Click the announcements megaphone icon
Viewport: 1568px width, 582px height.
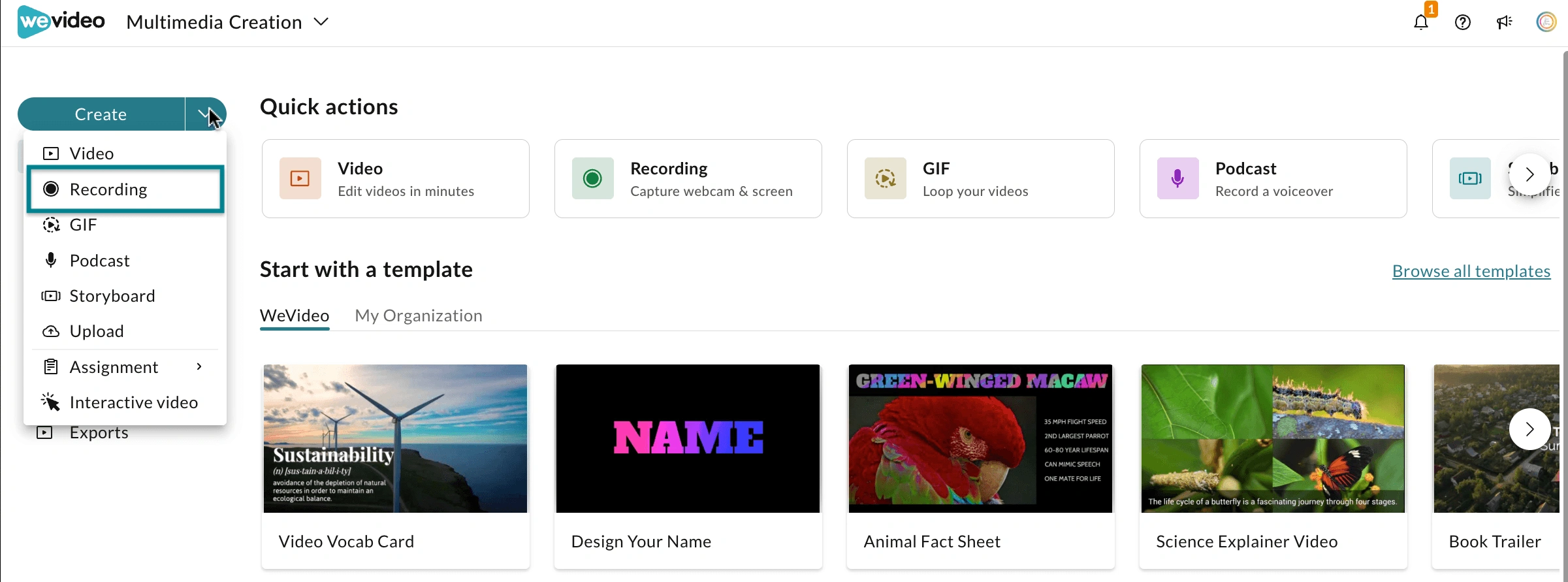[1505, 22]
